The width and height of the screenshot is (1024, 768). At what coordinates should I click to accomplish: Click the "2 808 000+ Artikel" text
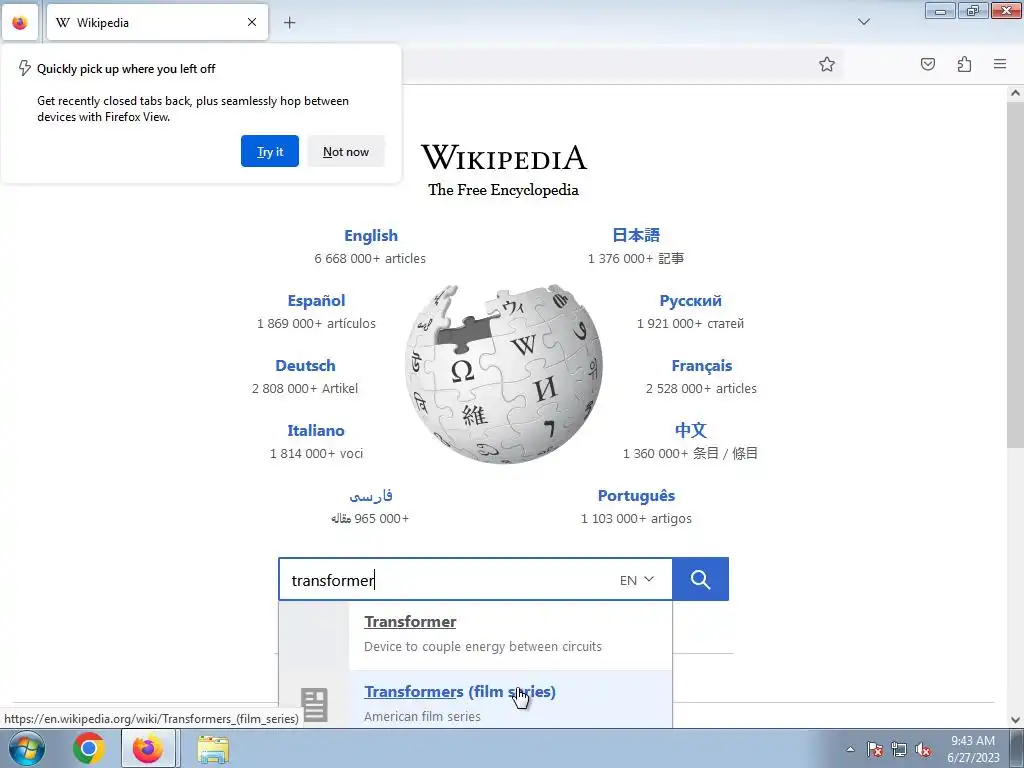(x=305, y=389)
